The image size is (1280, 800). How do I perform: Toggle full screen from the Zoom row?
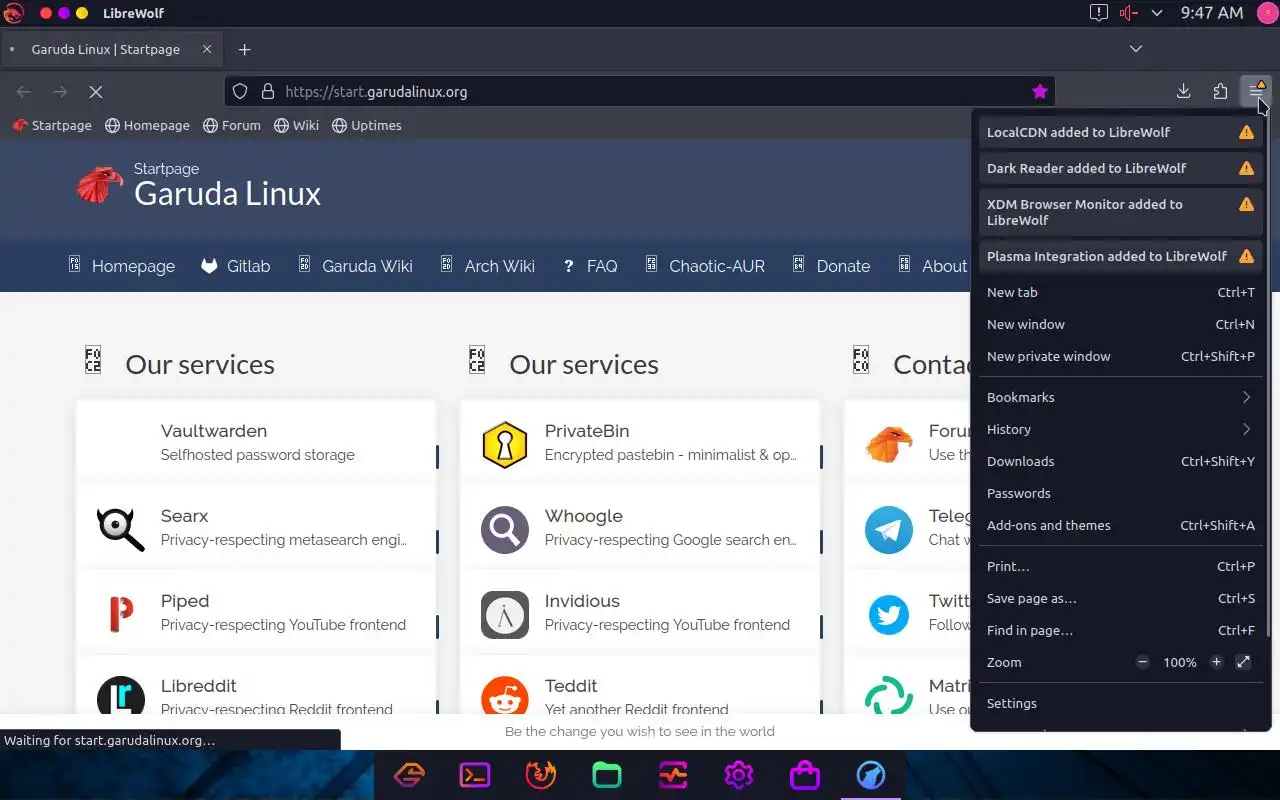(1243, 662)
